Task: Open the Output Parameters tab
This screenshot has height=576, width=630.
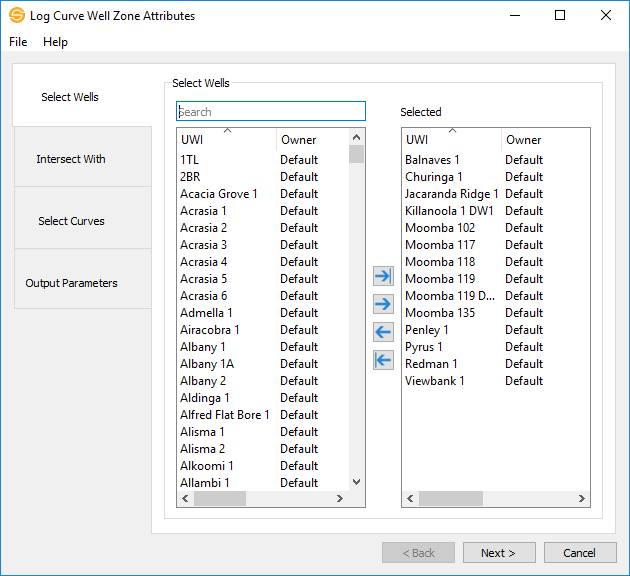Action: (71, 283)
